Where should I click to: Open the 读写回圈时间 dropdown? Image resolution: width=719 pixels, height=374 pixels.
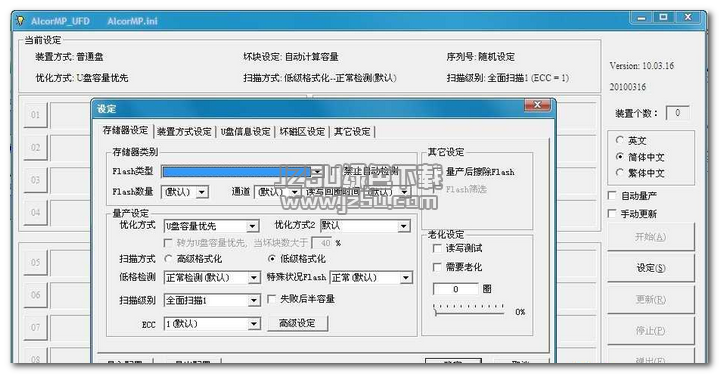coord(404,192)
